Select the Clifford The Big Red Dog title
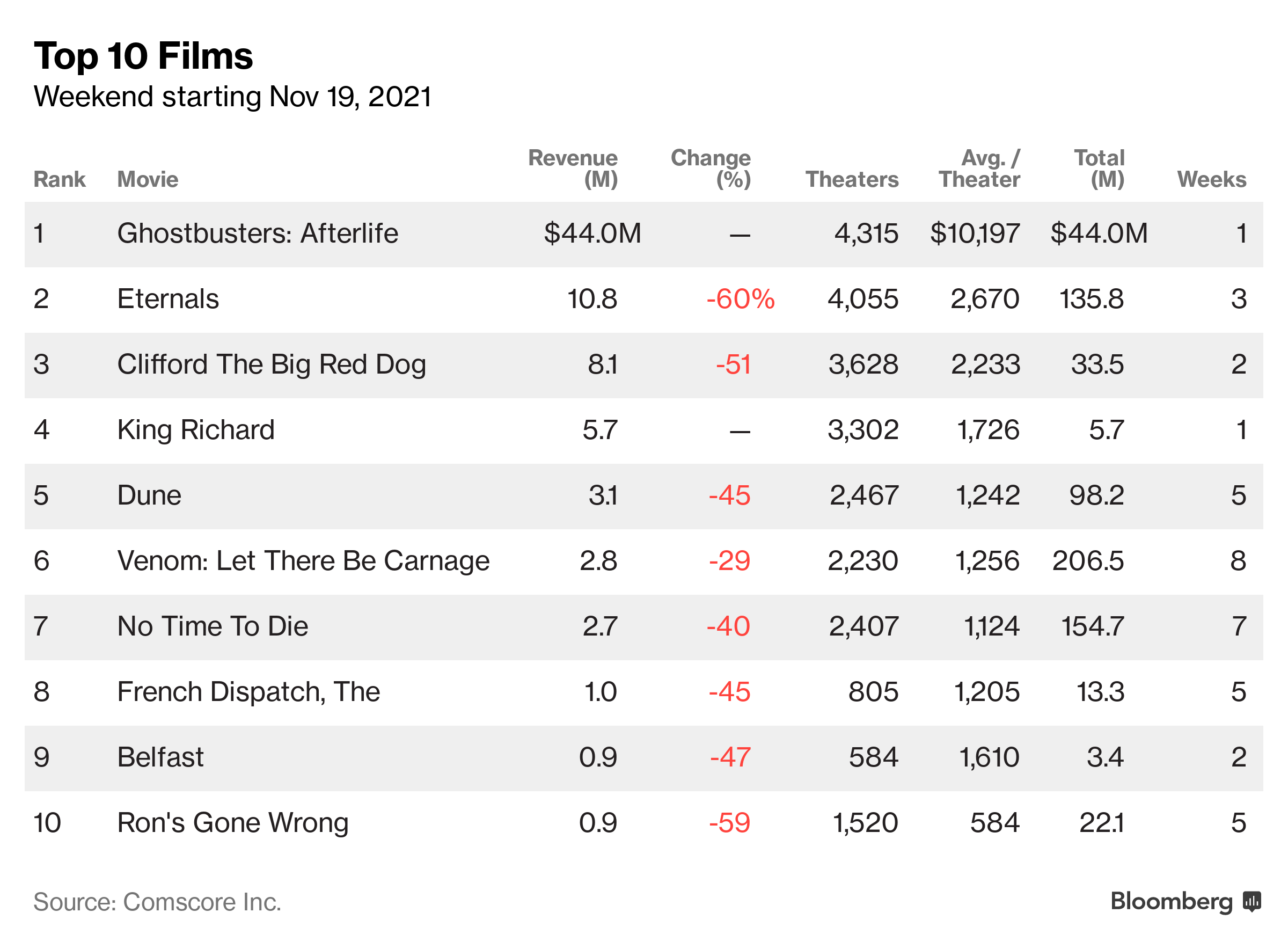Screen dimensions: 1288x949 point(271,364)
